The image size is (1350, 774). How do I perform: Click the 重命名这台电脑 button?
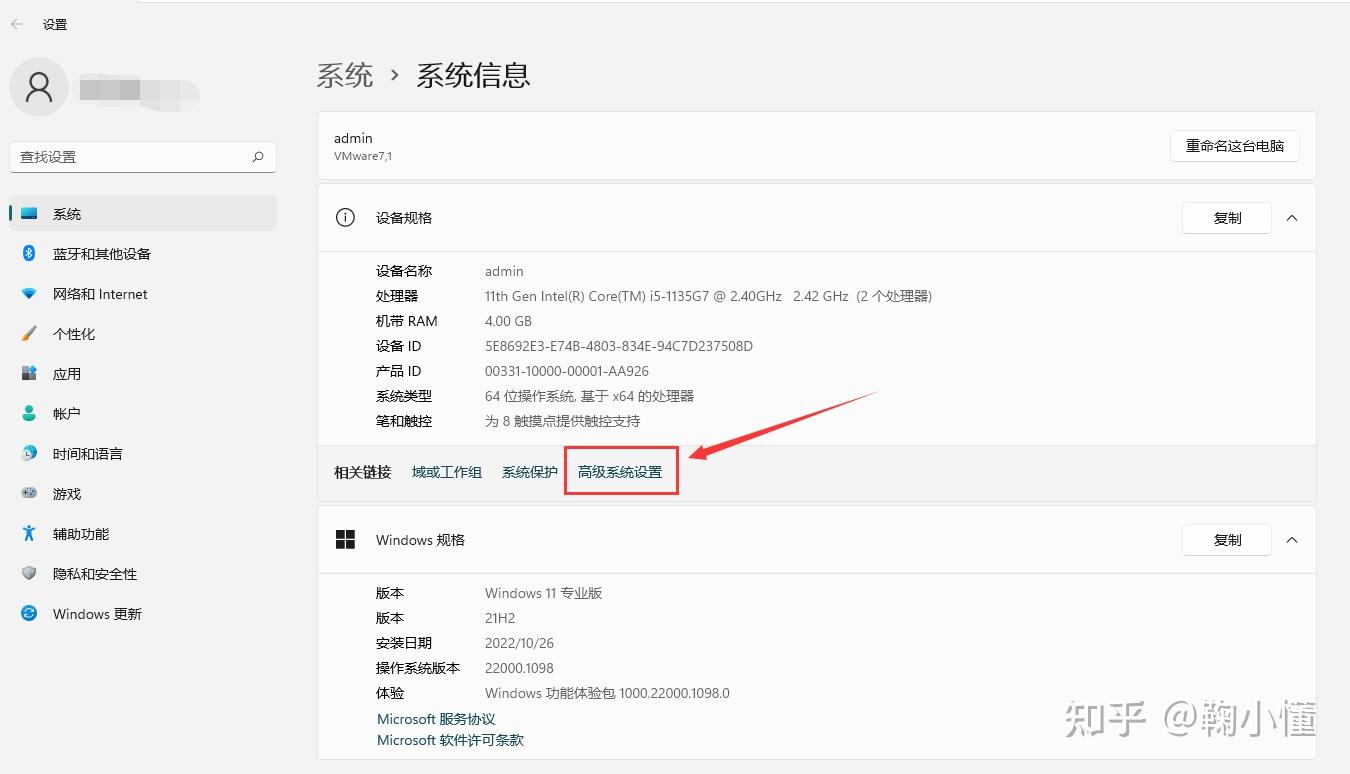[1235, 146]
